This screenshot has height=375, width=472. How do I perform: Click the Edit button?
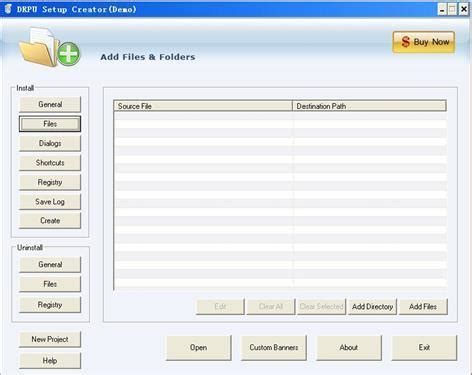(220, 307)
